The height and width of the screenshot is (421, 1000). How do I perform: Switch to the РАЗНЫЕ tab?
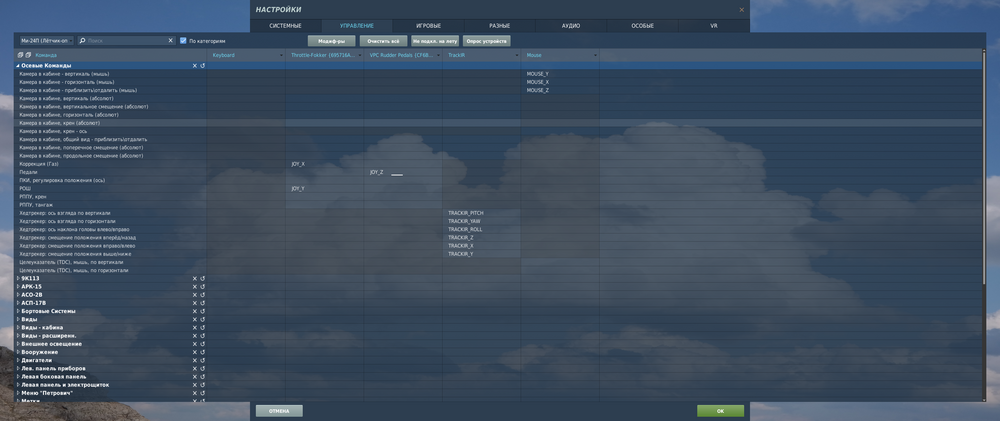point(499,26)
